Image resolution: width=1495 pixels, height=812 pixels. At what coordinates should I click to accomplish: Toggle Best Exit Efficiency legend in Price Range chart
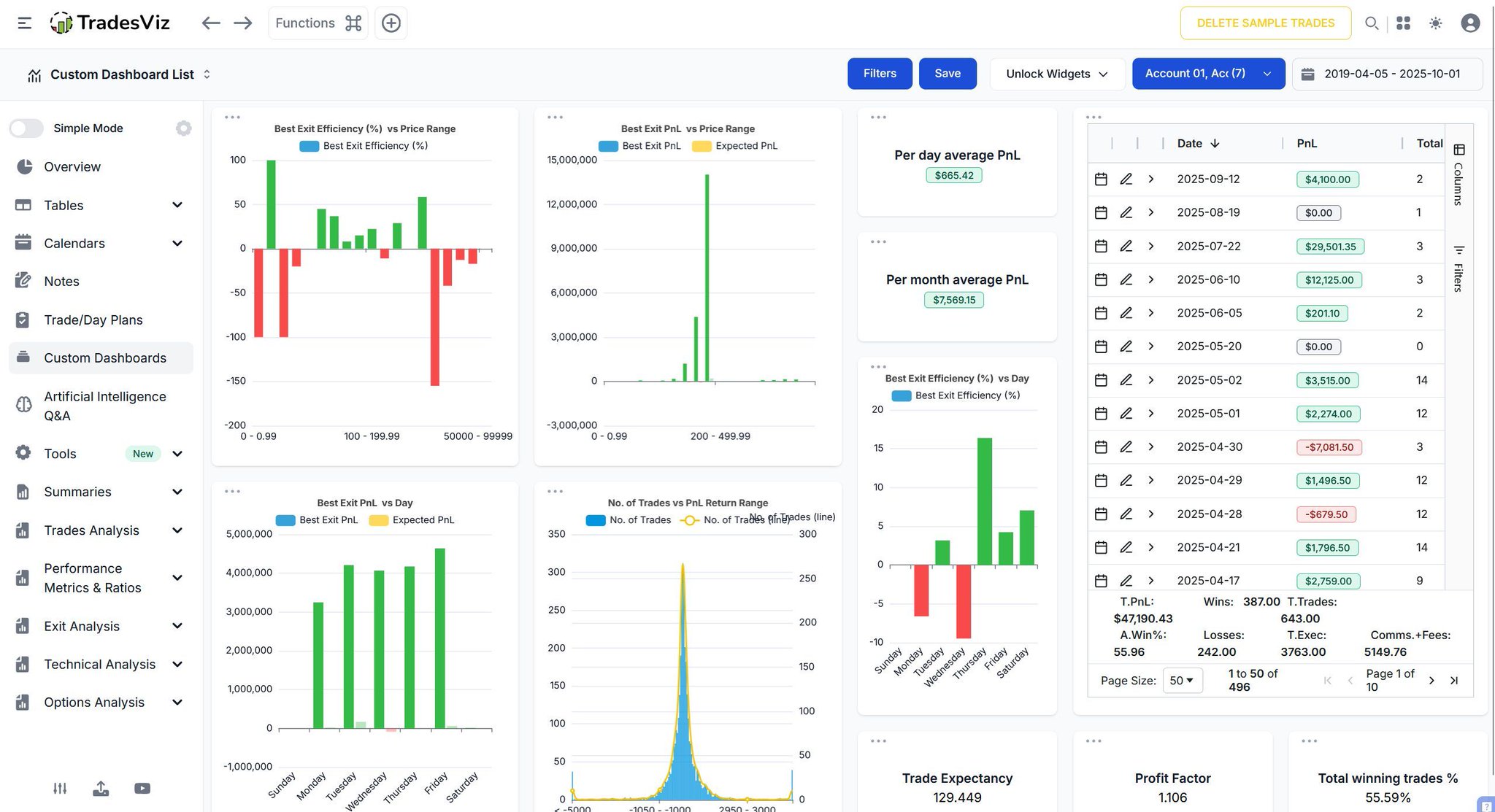(x=364, y=146)
